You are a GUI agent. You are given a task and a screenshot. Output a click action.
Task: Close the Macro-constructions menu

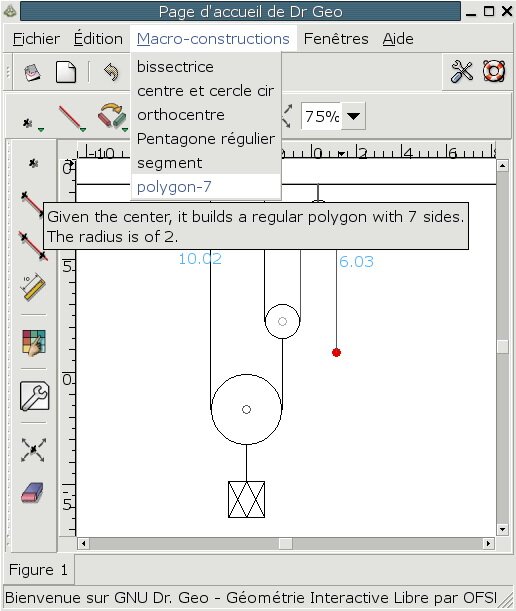(x=213, y=39)
